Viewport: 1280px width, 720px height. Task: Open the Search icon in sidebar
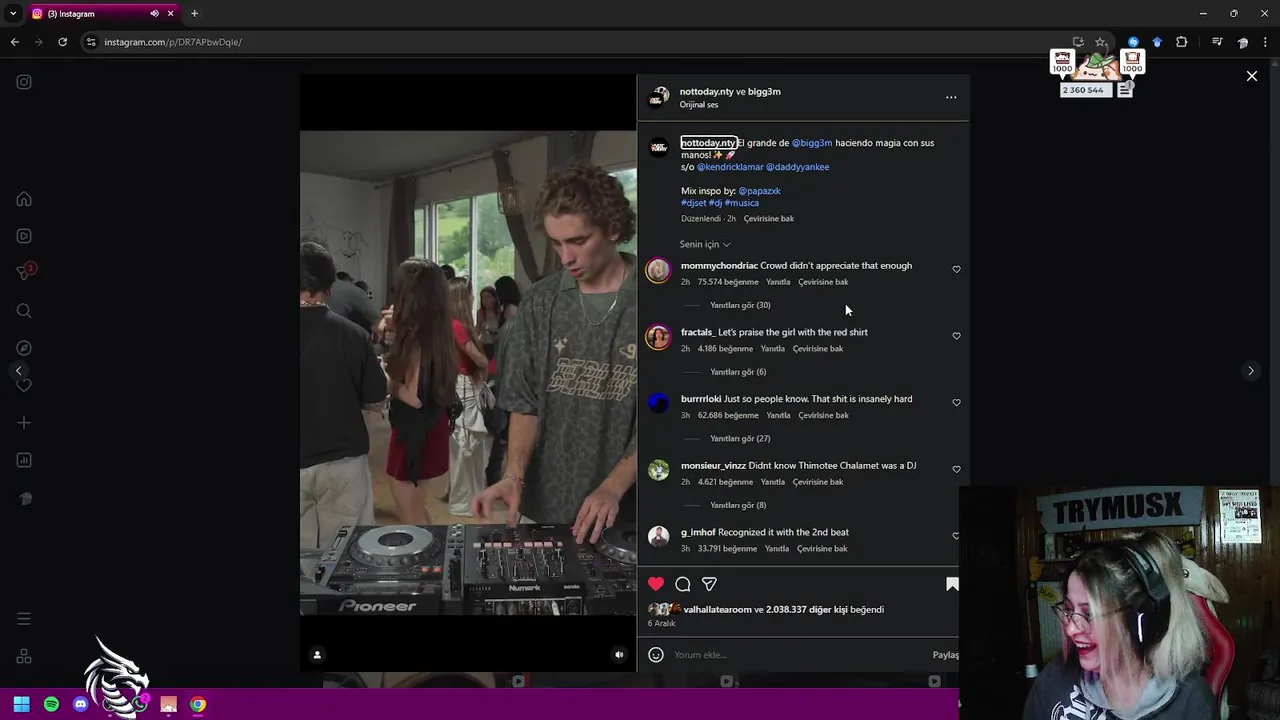24,311
